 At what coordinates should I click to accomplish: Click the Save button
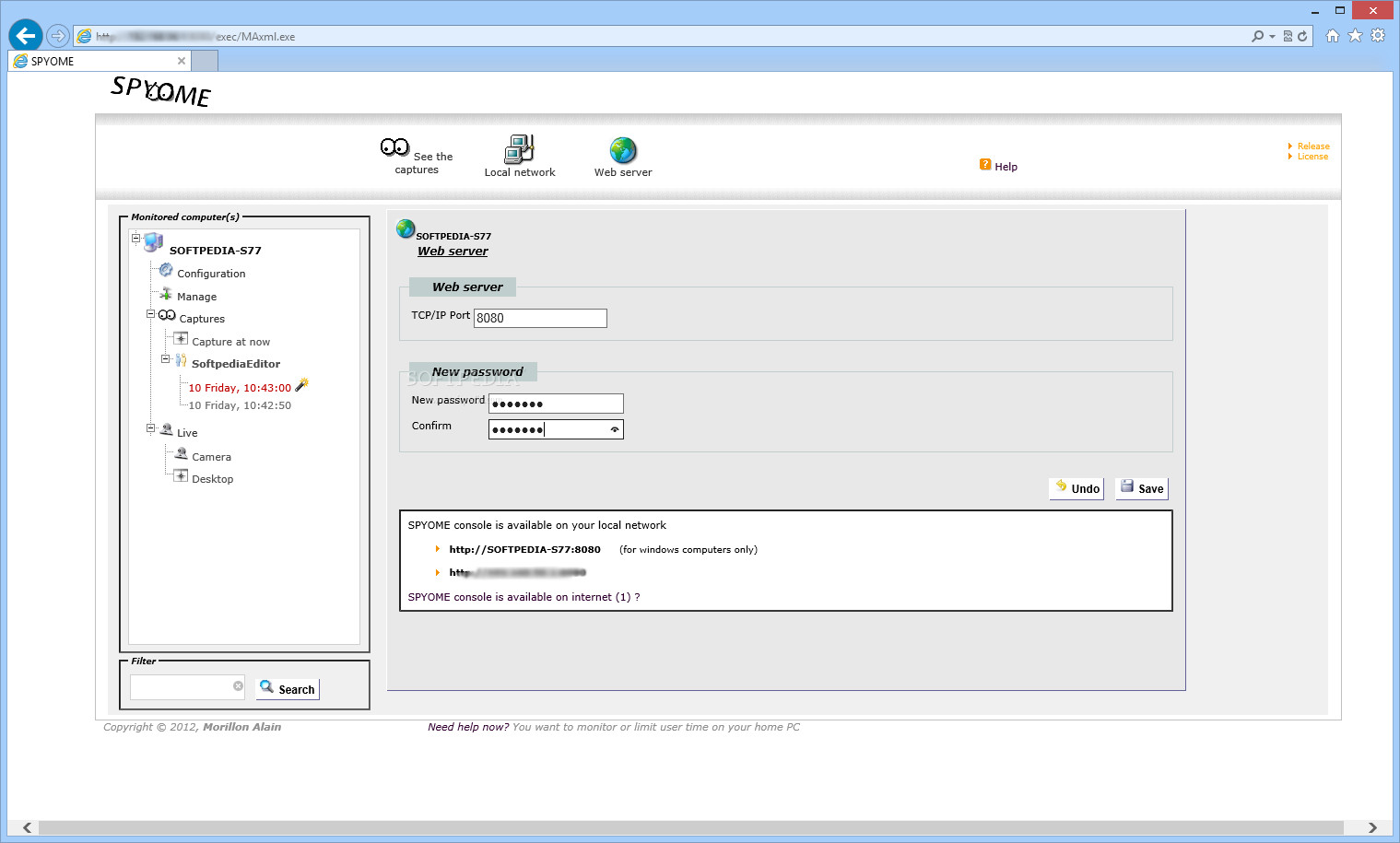tap(1142, 488)
